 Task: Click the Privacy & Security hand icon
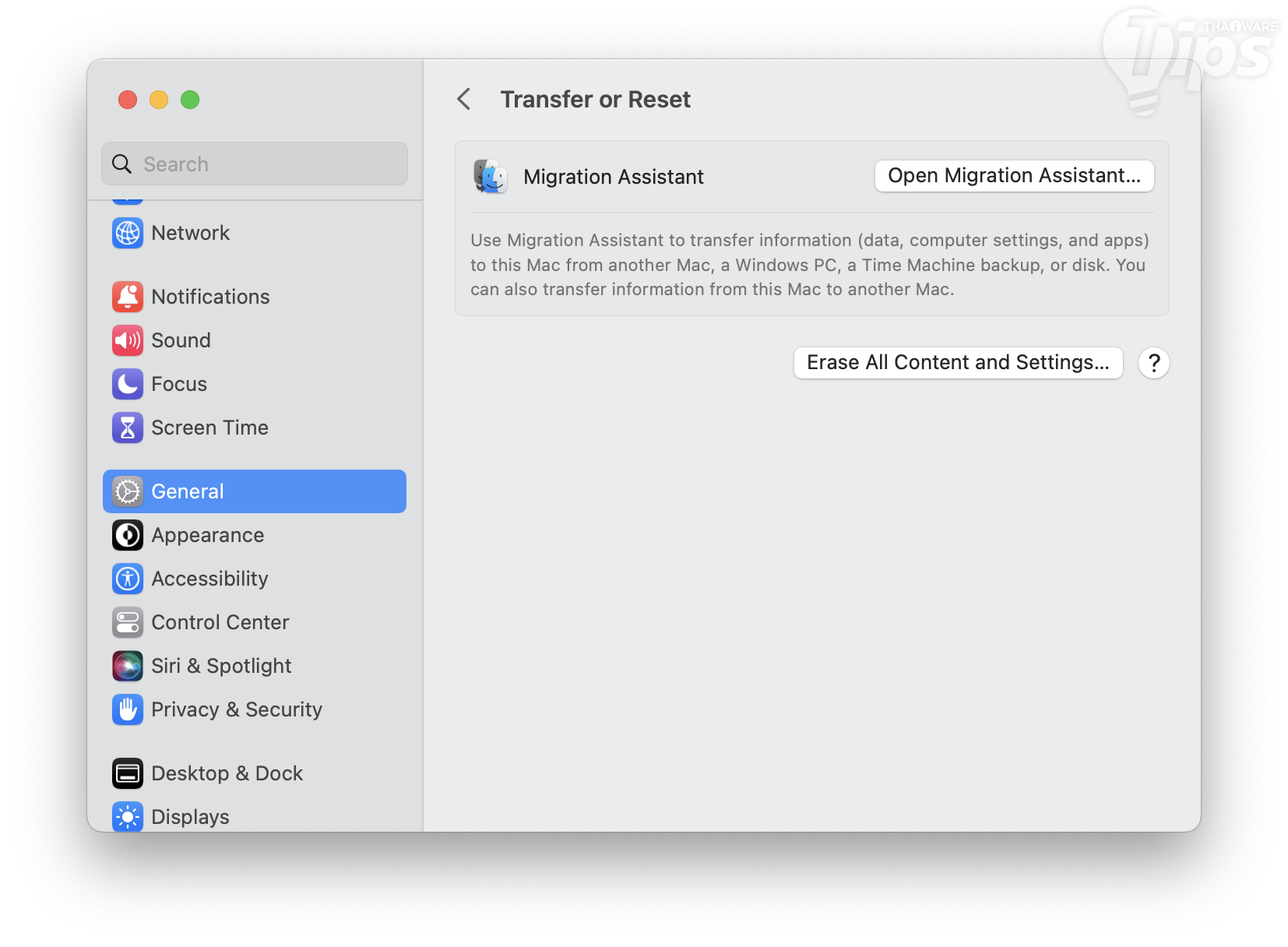coord(128,709)
